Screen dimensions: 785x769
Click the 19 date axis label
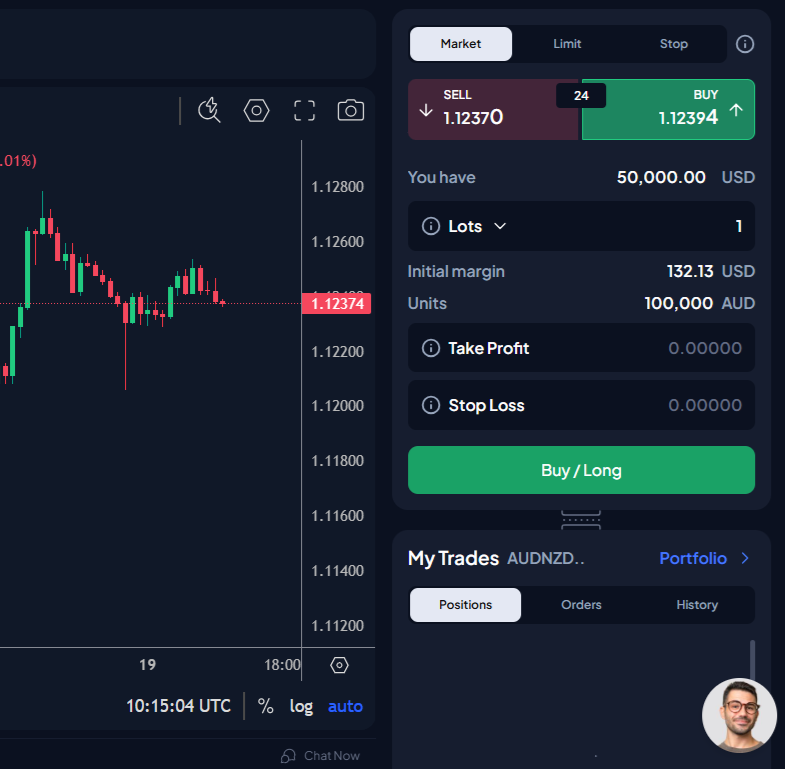click(147, 665)
